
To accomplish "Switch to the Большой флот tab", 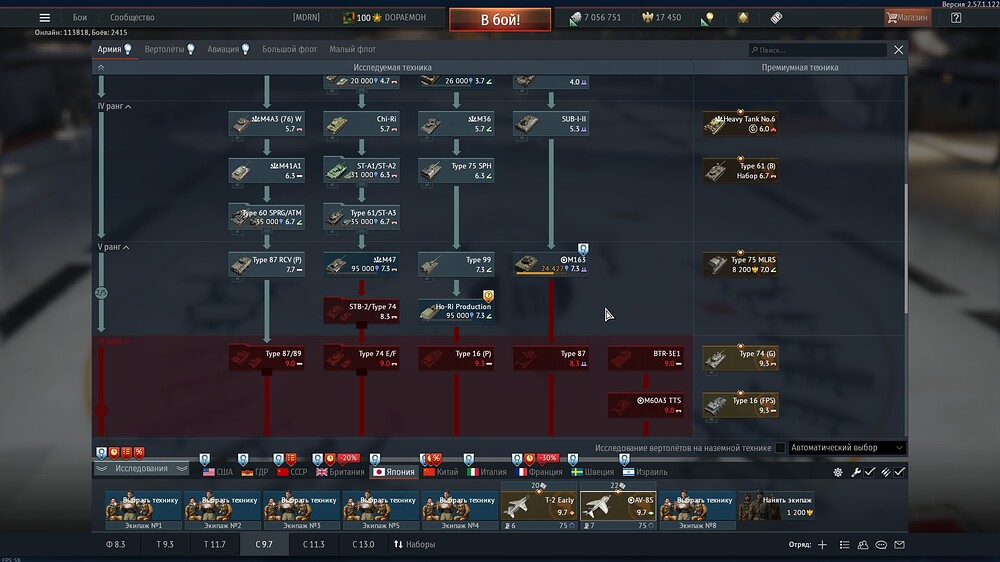I will tap(290, 49).
